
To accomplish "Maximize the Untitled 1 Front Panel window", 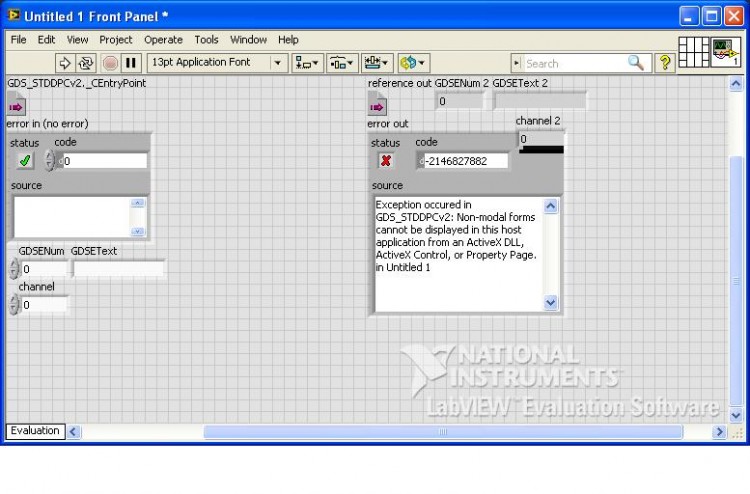I will 711,16.
